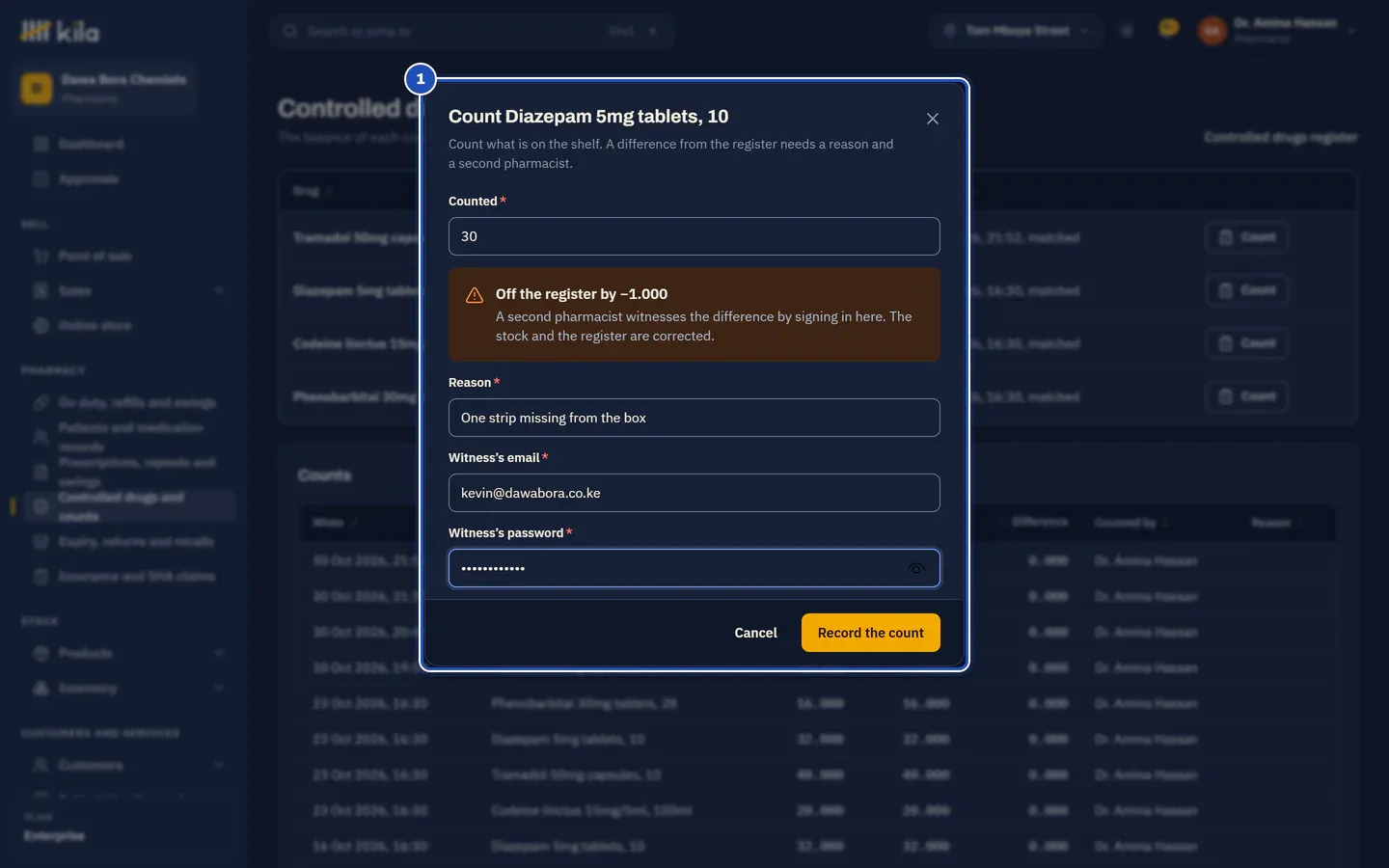Click the Record the count button
Screen dimensions: 1389x868
(x=871, y=633)
